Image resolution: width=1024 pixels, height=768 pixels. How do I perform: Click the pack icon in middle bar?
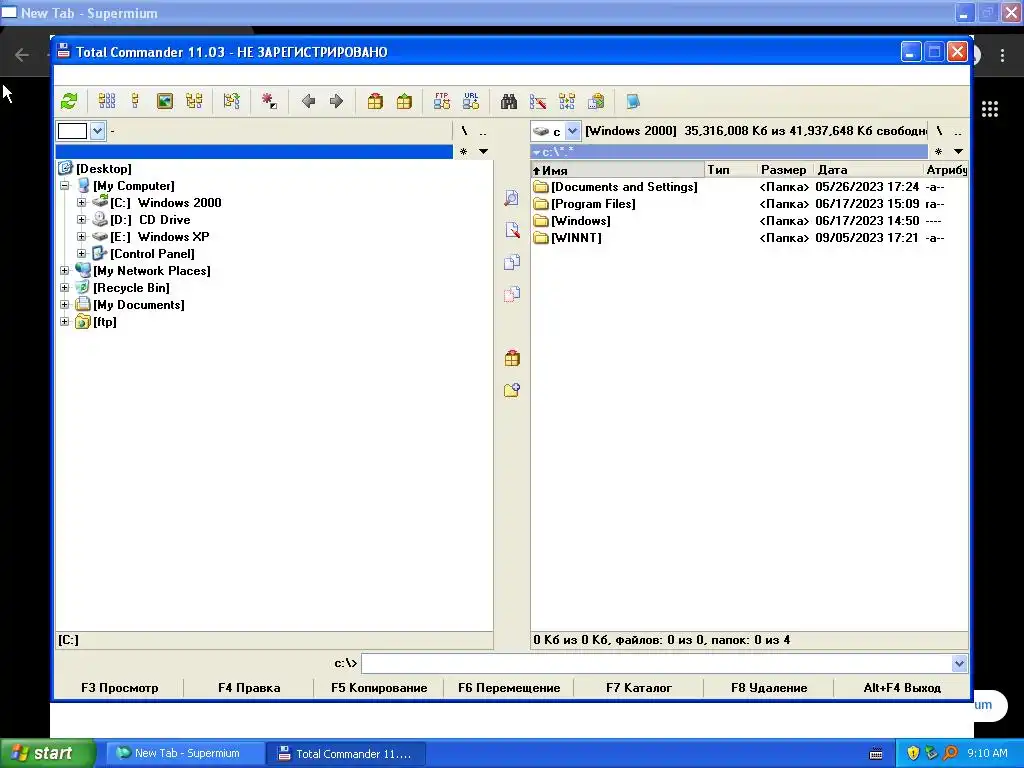[x=512, y=358]
